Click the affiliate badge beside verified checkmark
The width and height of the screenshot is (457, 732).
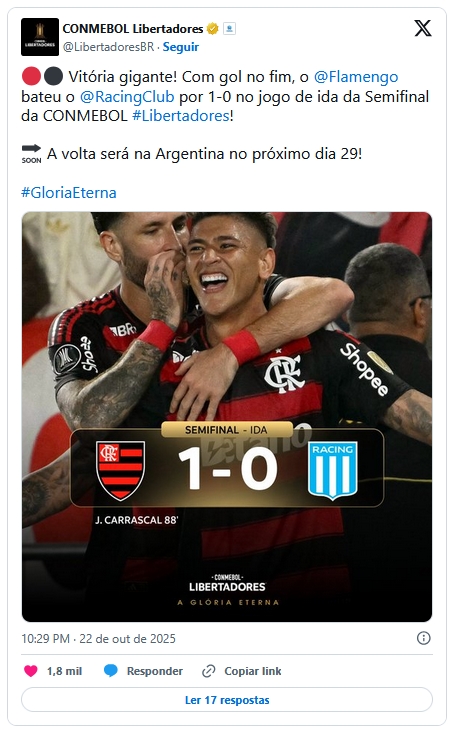[x=229, y=29]
